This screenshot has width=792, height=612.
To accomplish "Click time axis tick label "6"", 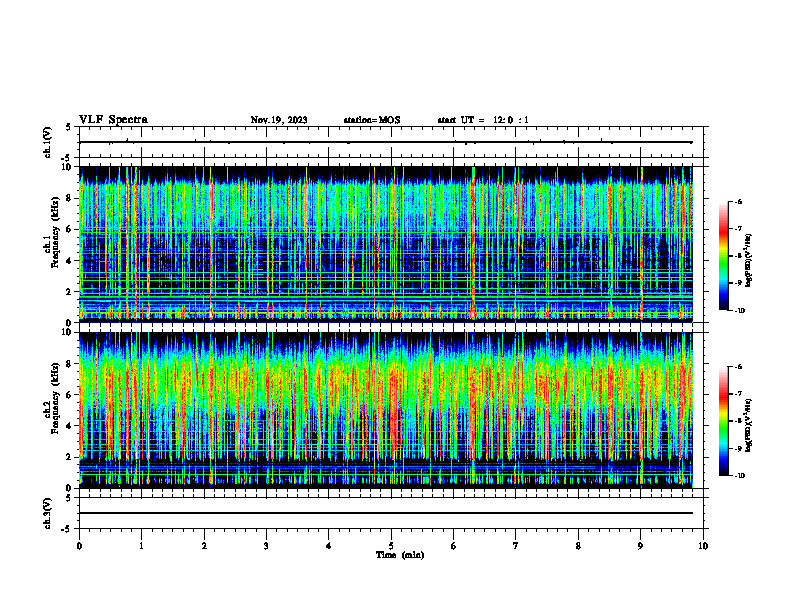I will (454, 546).
